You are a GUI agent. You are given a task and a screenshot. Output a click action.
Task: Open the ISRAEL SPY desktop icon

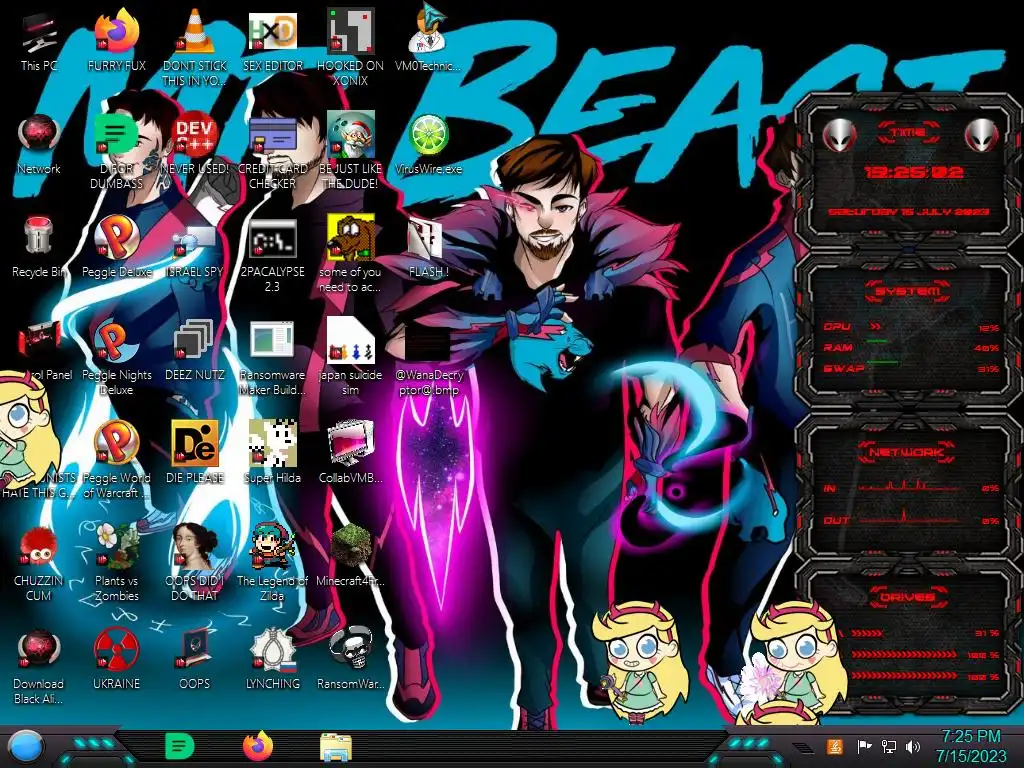point(195,247)
